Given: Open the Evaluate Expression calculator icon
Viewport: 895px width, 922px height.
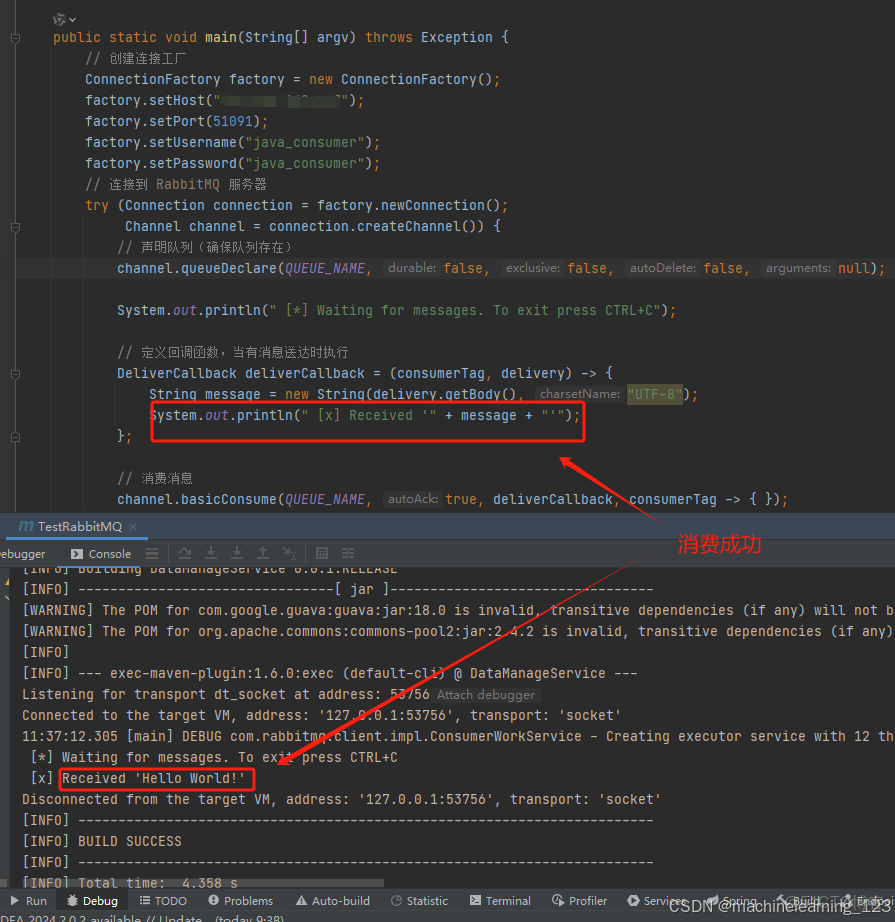Looking at the screenshot, I should coord(323,553).
